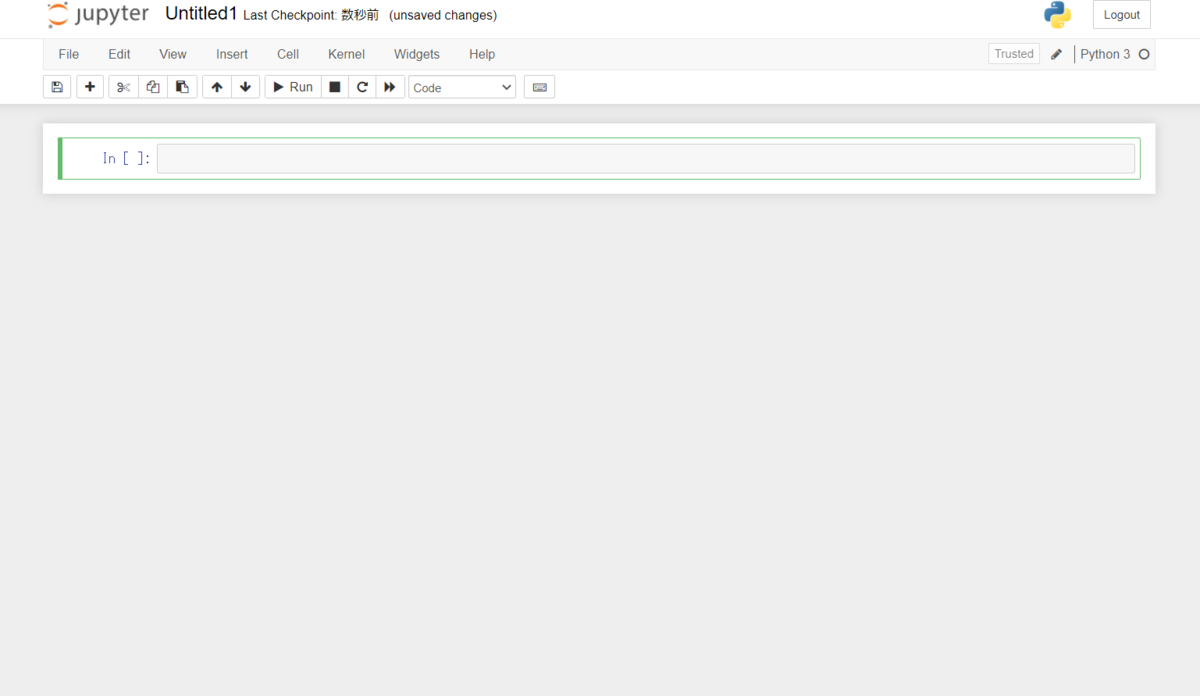Select the cell via In [ ] prompt

tap(126, 158)
